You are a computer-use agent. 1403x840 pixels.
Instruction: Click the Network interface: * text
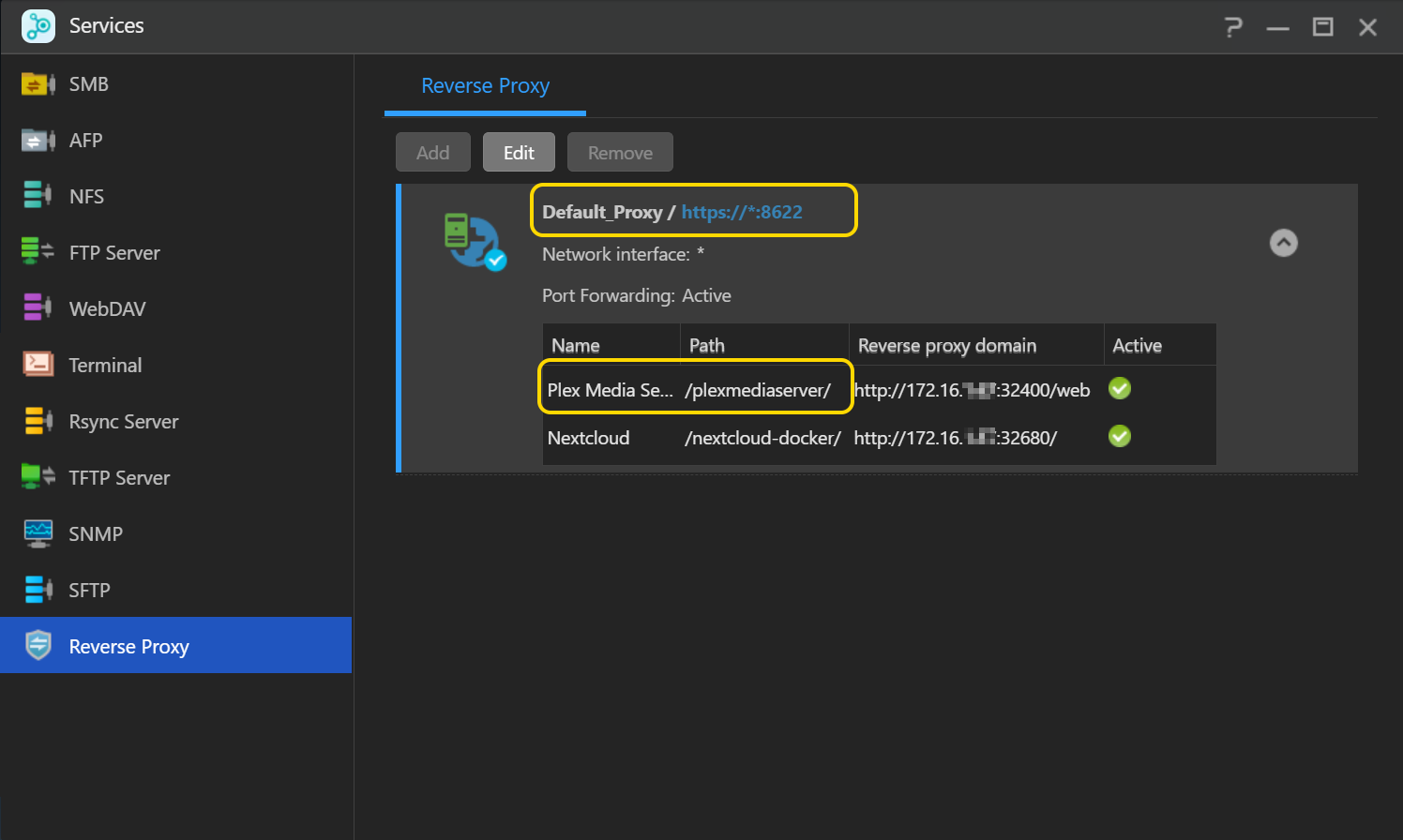623,254
